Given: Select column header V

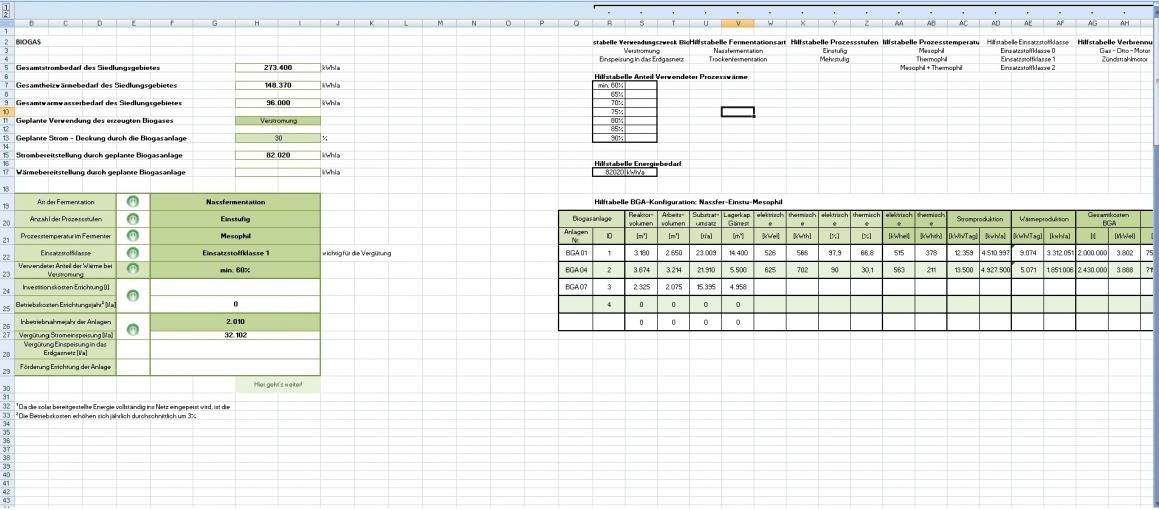Looking at the screenshot, I should (x=738, y=24).
